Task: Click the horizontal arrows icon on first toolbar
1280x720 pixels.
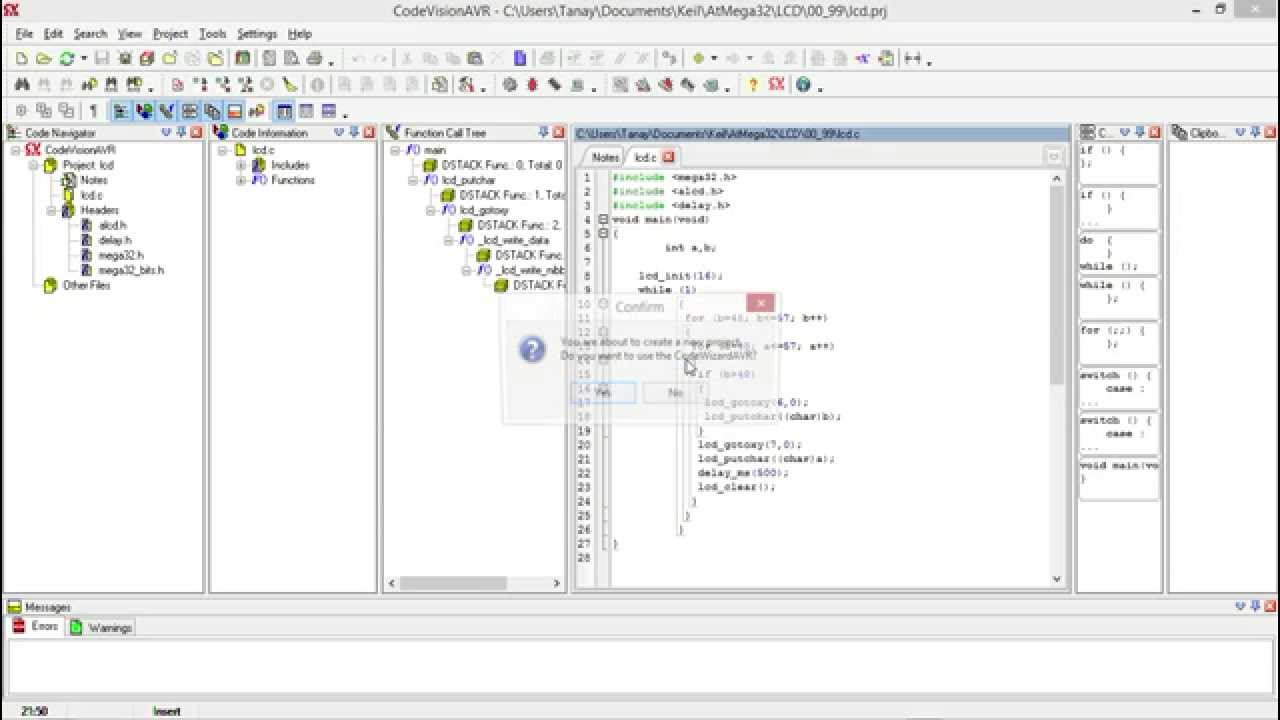Action: pos(912,58)
